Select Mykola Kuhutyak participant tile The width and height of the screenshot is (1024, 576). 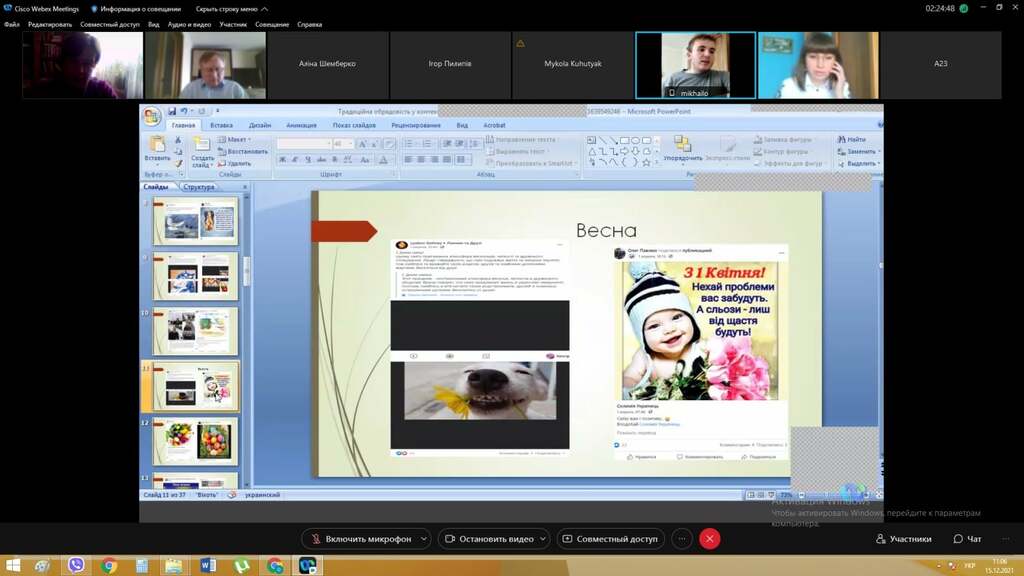point(573,65)
